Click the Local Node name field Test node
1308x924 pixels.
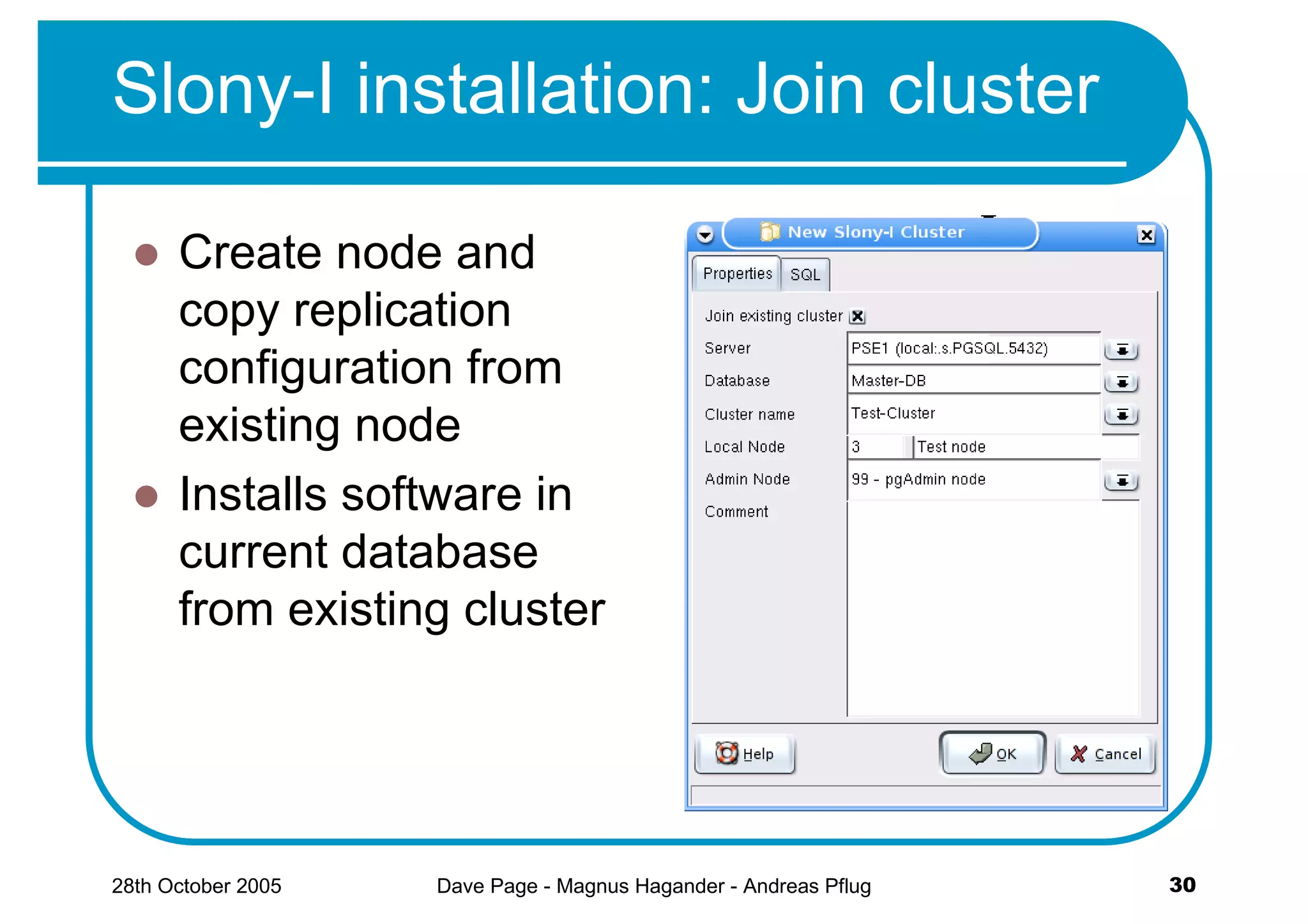tap(1026, 447)
